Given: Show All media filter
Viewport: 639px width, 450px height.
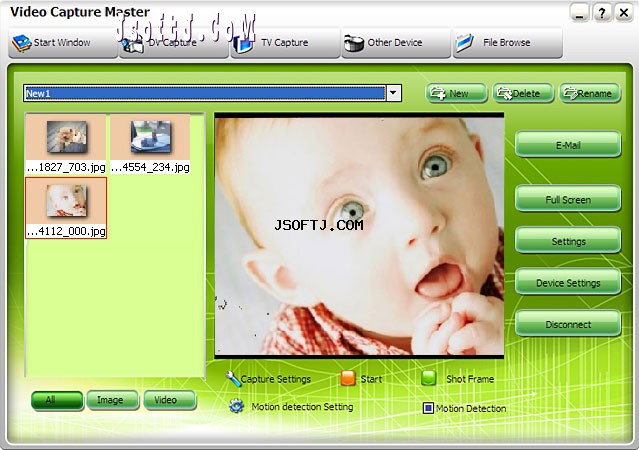Looking at the screenshot, I should coord(57,400).
